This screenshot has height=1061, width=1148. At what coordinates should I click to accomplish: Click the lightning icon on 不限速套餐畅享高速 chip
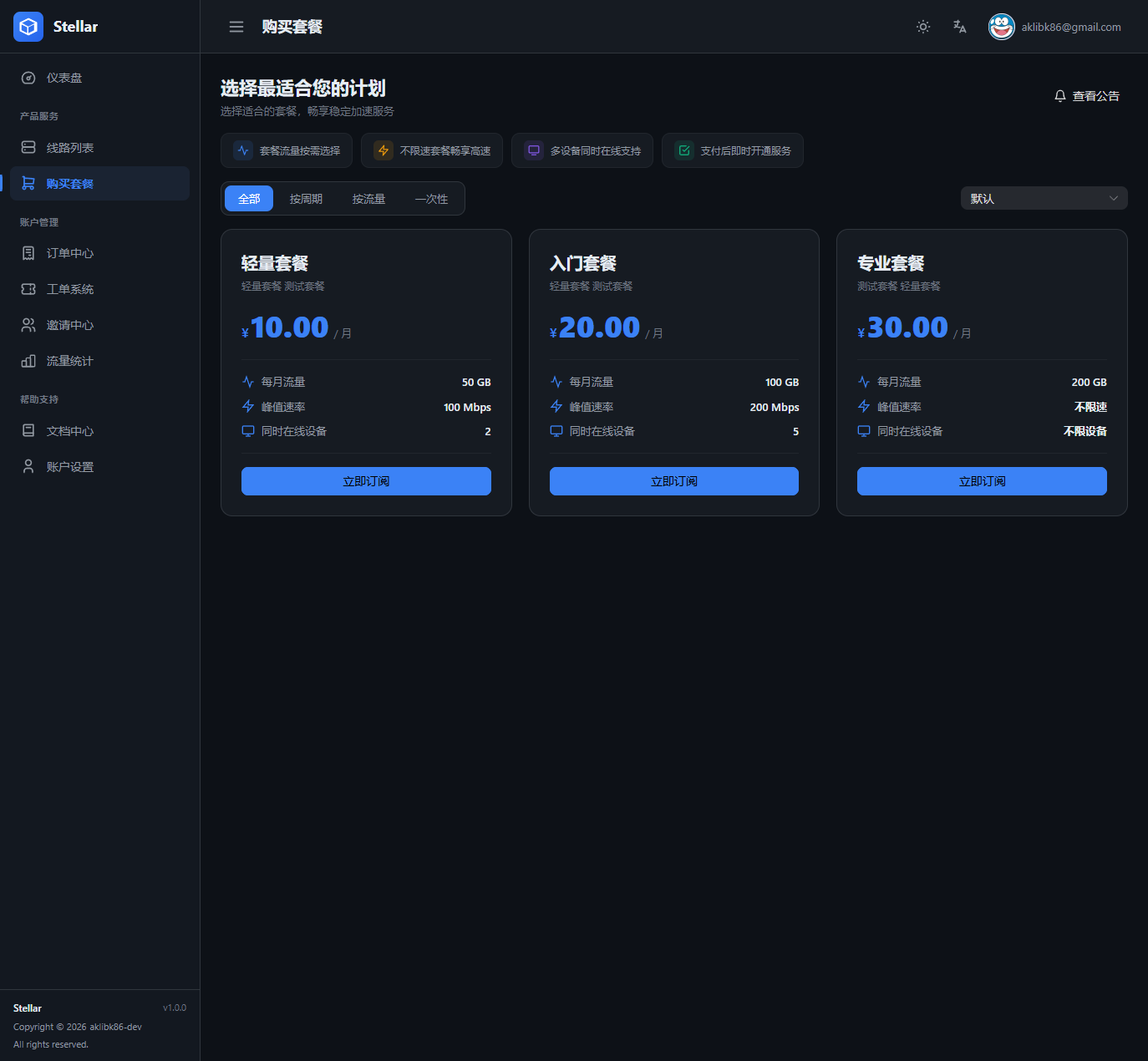[x=384, y=150]
